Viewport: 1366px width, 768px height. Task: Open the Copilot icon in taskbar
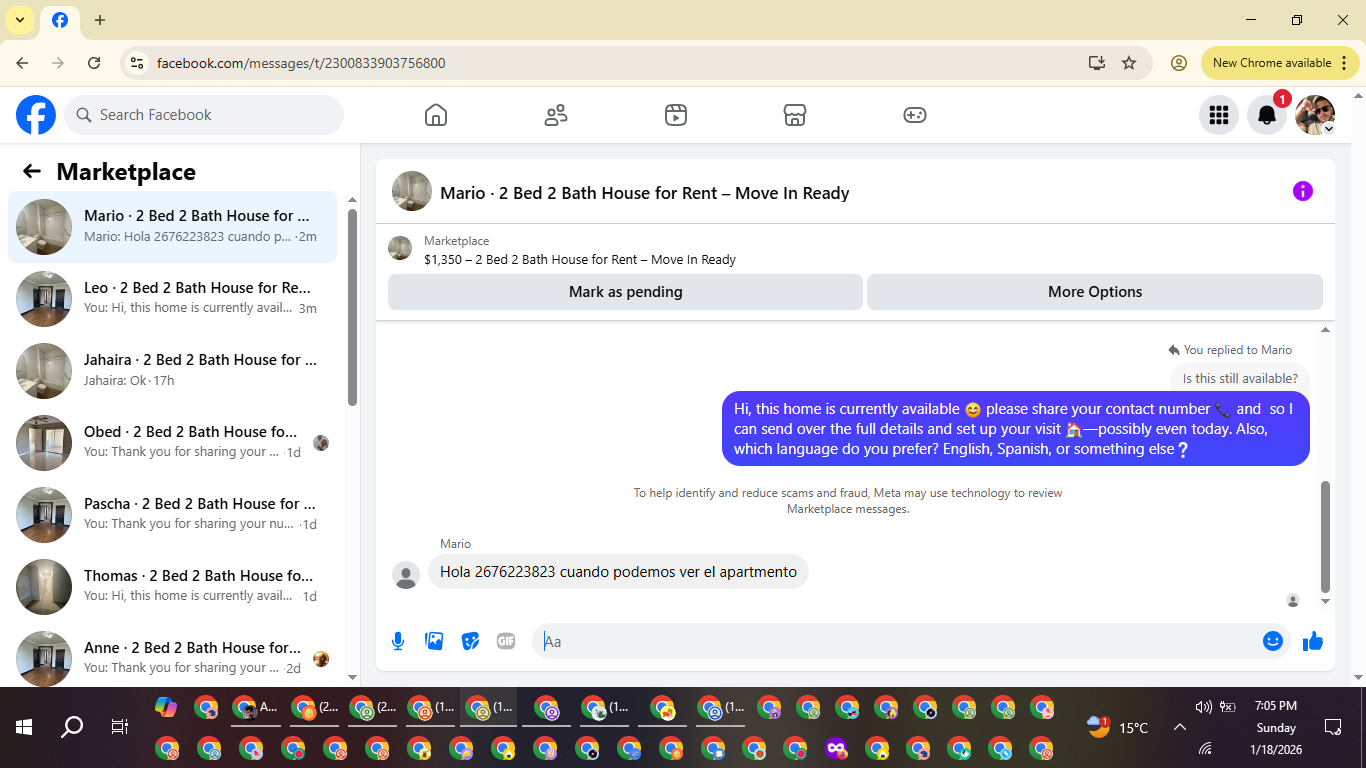coord(166,708)
